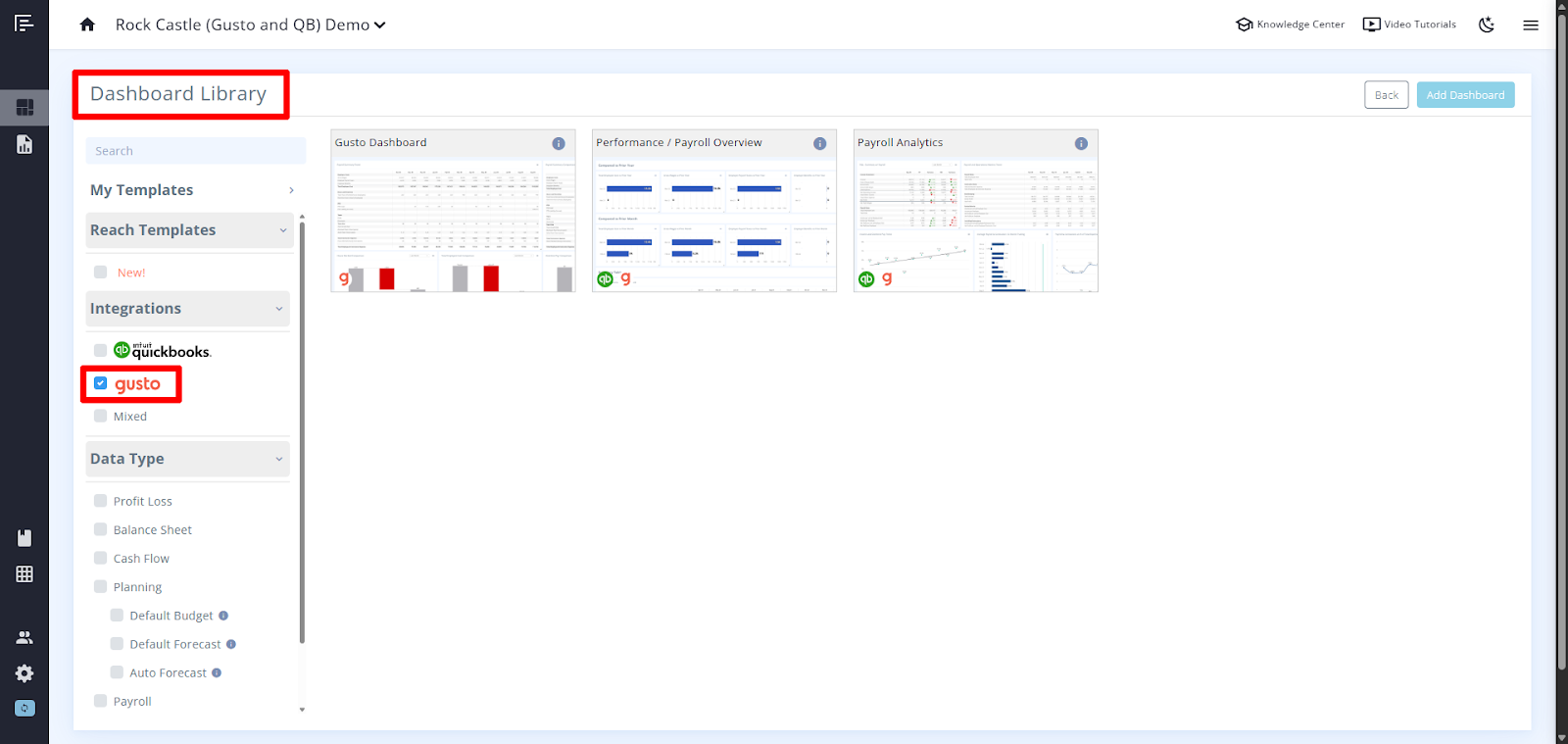Click info icon on Payroll Analytics card
The image size is (1568, 744).
1081,143
